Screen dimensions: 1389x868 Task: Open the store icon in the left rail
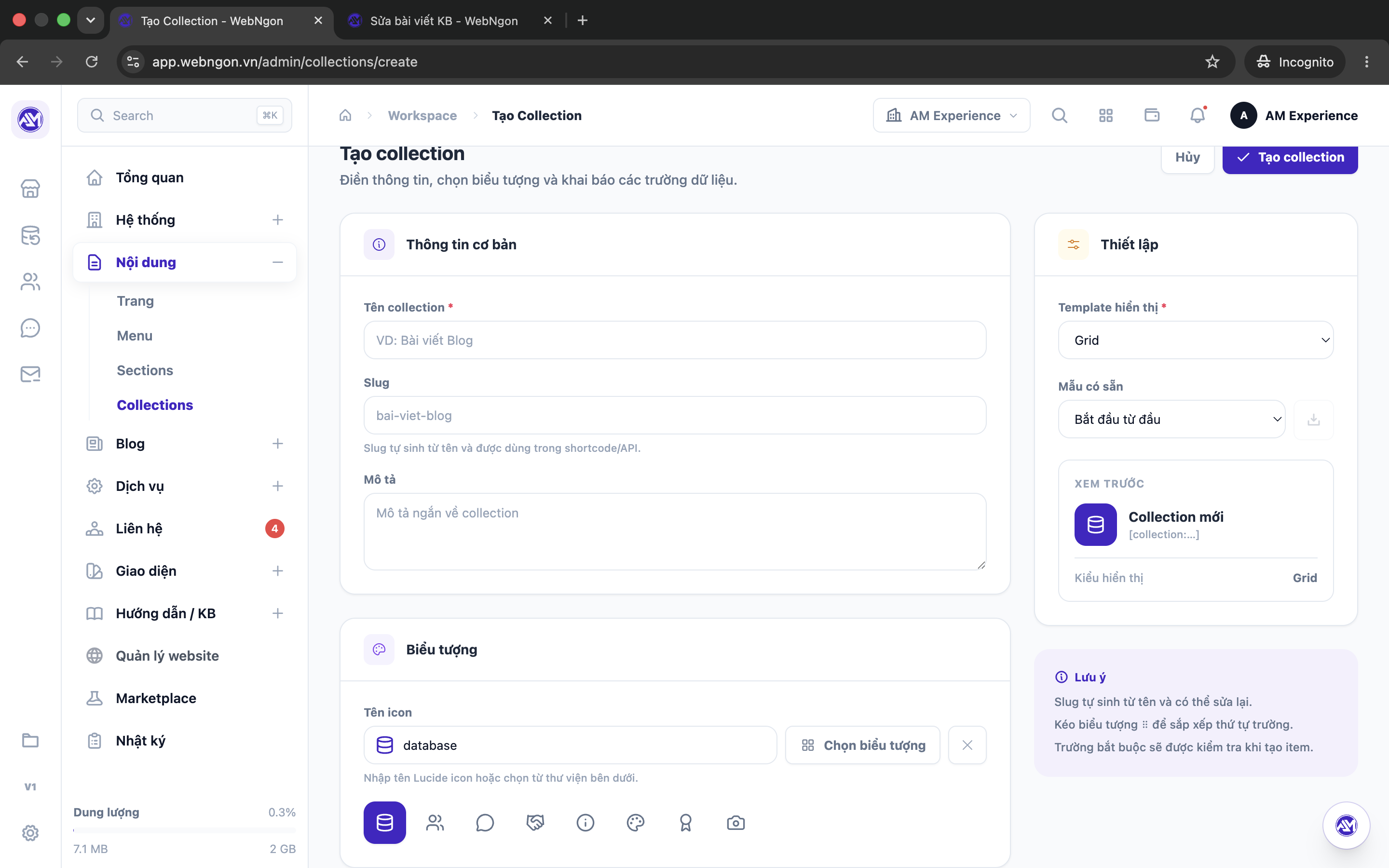30,188
